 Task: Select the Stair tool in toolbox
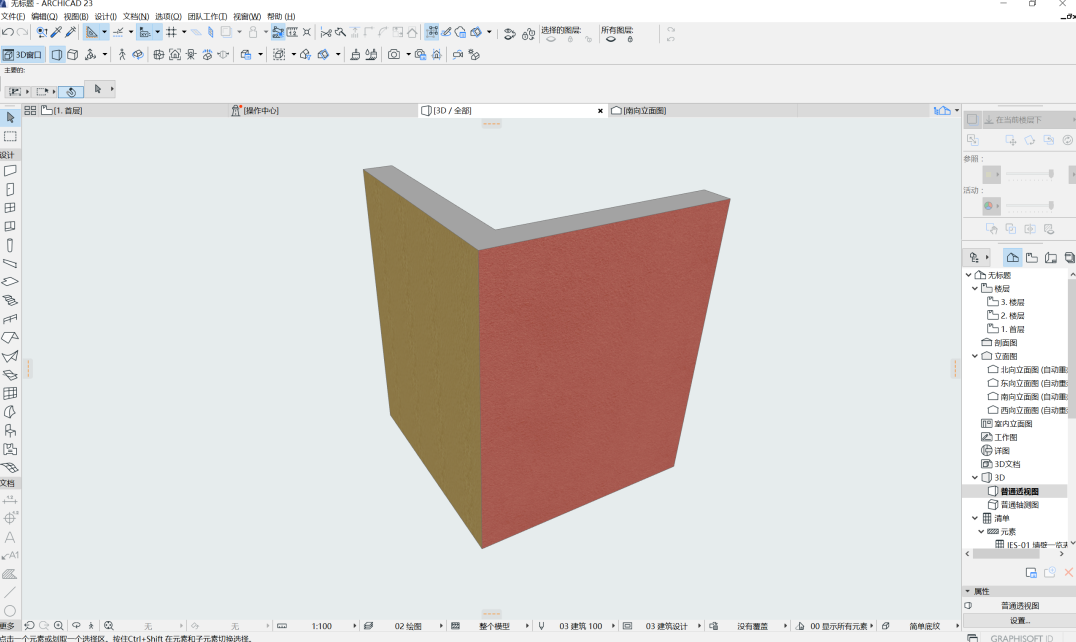(10, 300)
